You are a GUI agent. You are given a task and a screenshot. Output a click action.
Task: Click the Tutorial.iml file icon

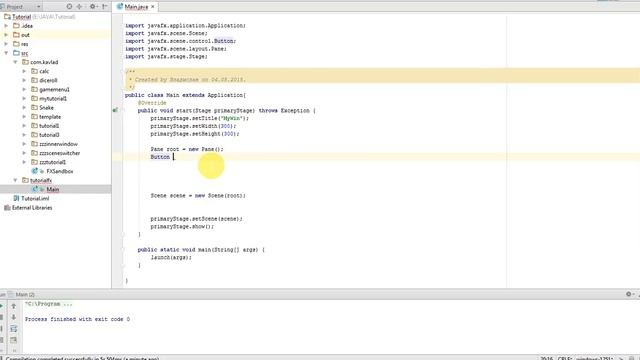click(x=16, y=198)
